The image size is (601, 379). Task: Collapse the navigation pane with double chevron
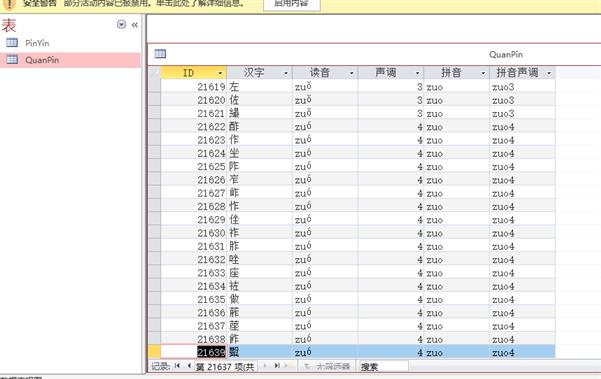135,25
